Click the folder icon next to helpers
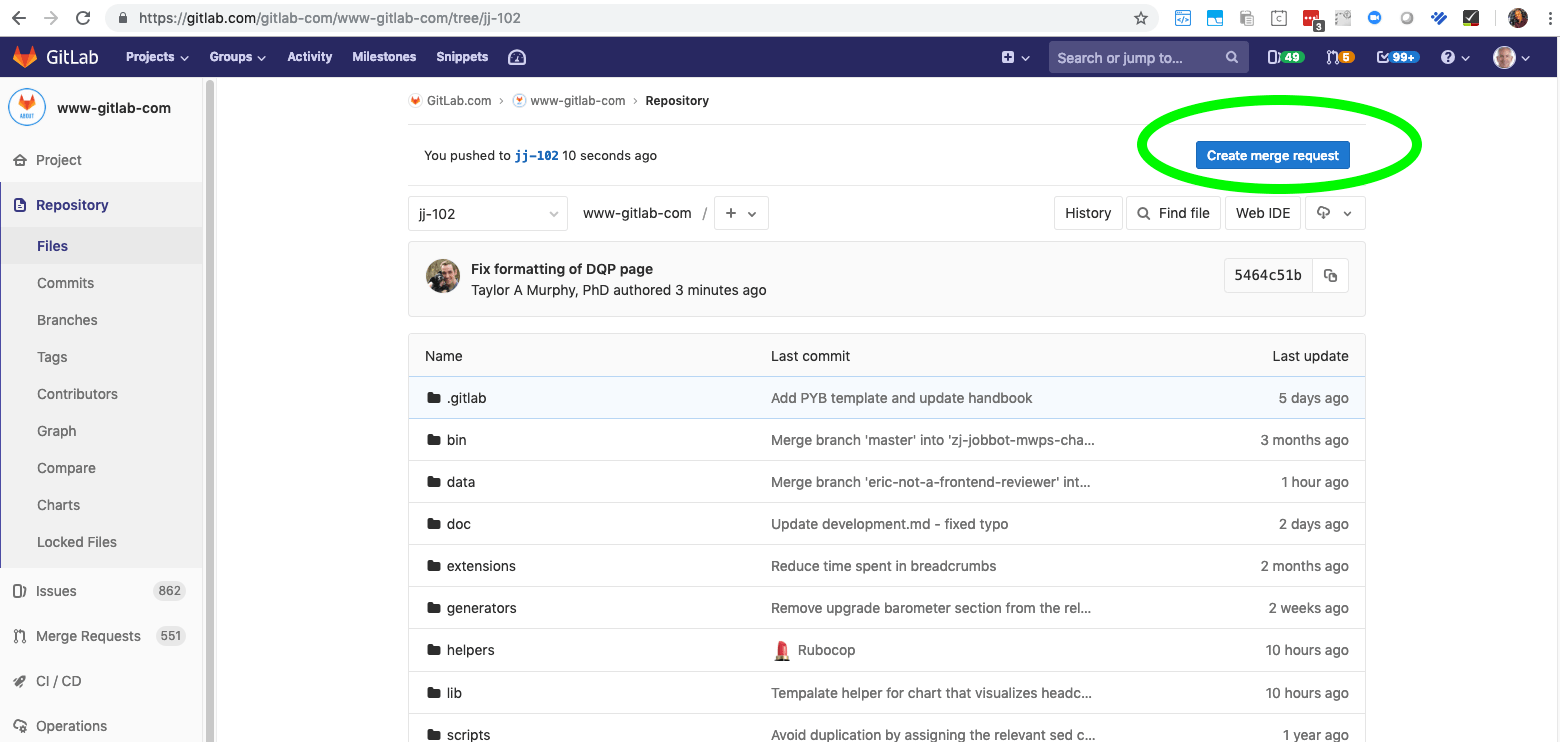1560x742 pixels. click(433, 650)
